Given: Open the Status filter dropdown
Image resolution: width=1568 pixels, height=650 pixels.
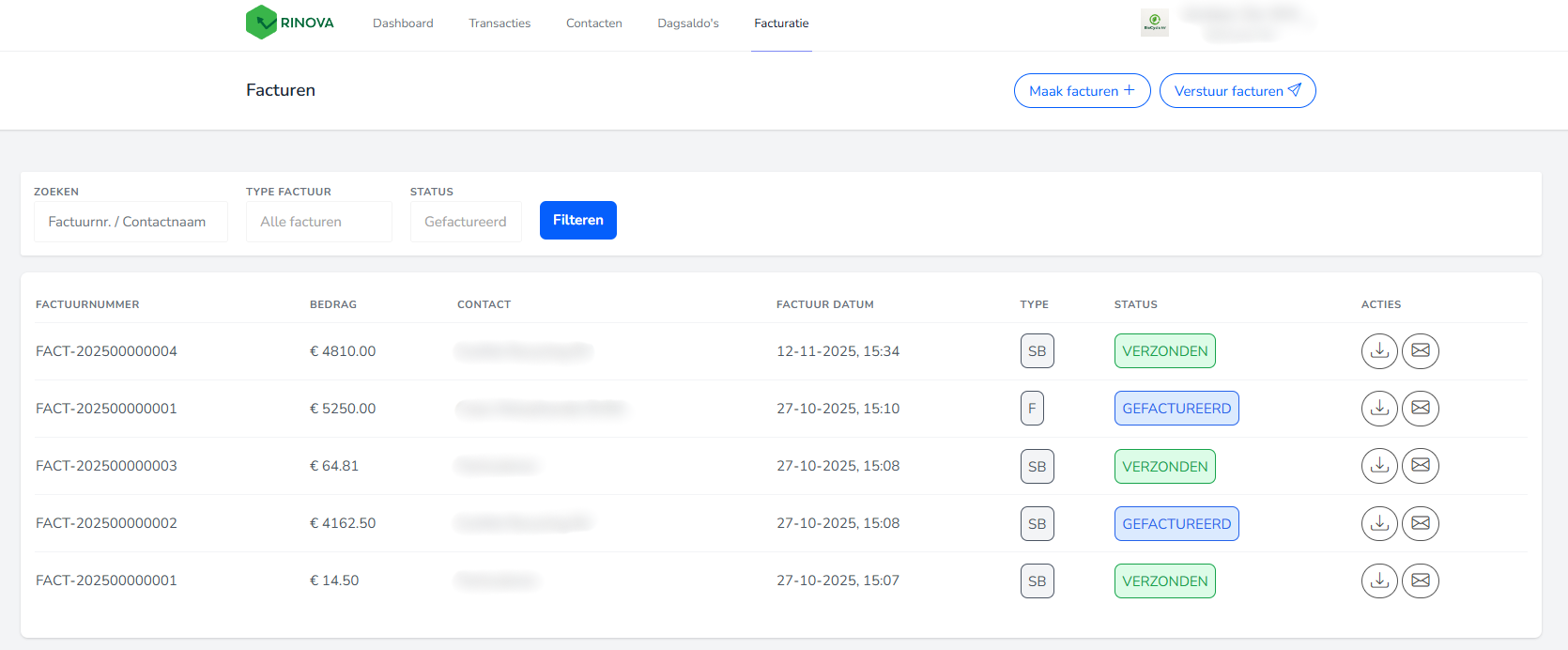Looking at the screenshot, I should tap(465, 222).
